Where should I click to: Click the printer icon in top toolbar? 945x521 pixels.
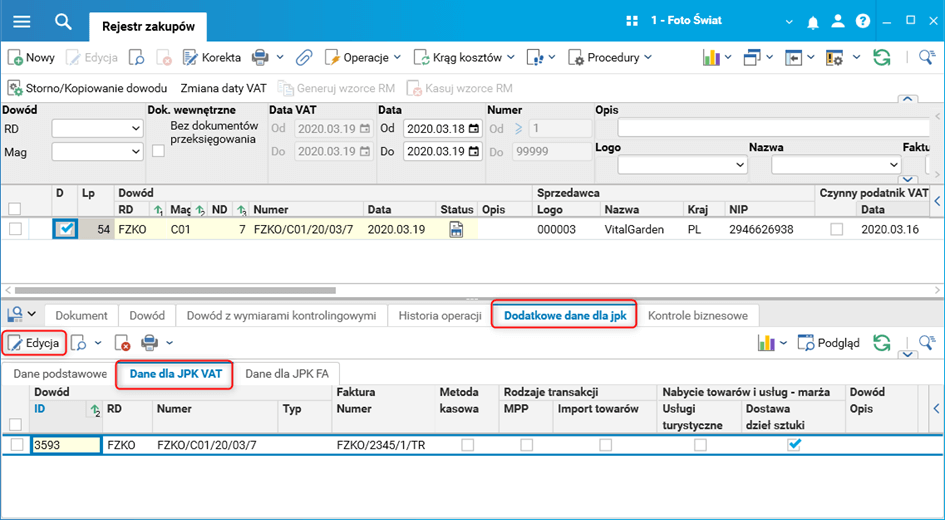coord(260,58)
